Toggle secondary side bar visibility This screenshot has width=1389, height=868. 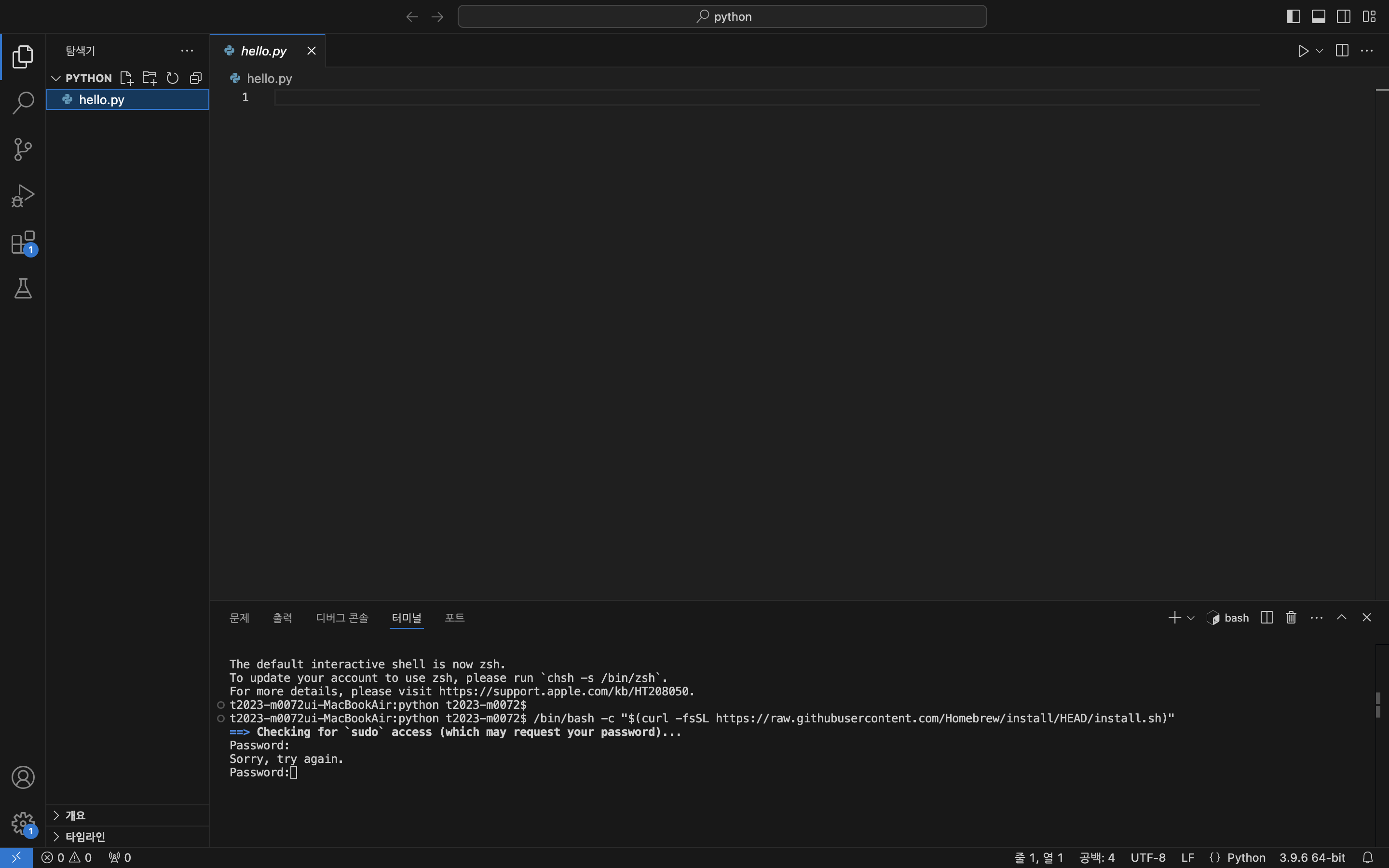pos(1344,17)
